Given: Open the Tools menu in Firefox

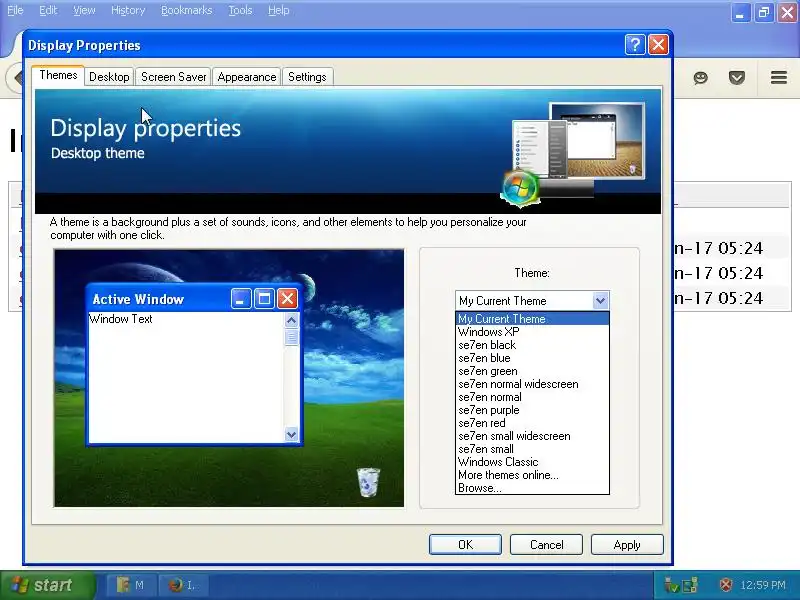Looking at the screenshot, I should pos(240,10).
